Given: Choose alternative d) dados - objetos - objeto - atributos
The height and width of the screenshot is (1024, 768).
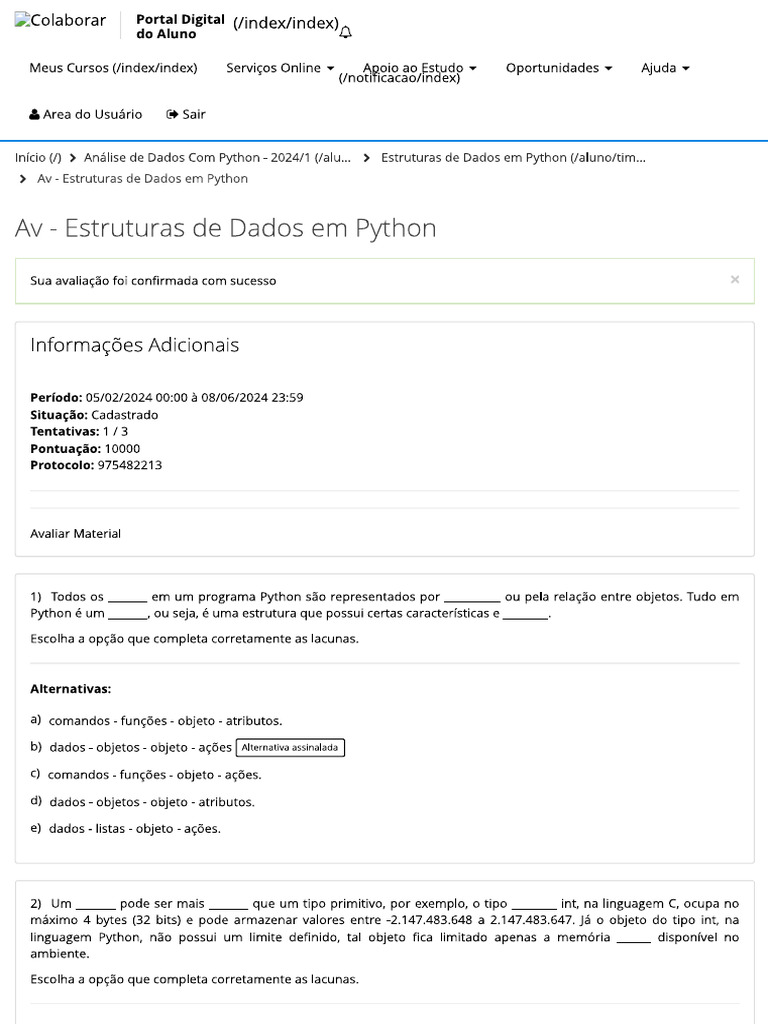Looking at the screenshot, I should [151, 801].
